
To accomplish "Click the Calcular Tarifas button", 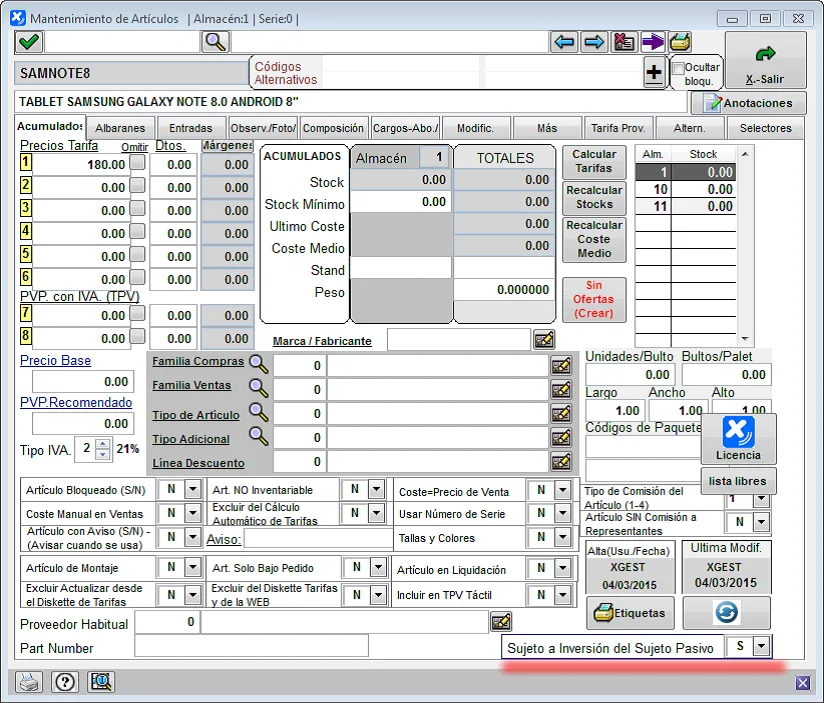I will click(594, 161).
